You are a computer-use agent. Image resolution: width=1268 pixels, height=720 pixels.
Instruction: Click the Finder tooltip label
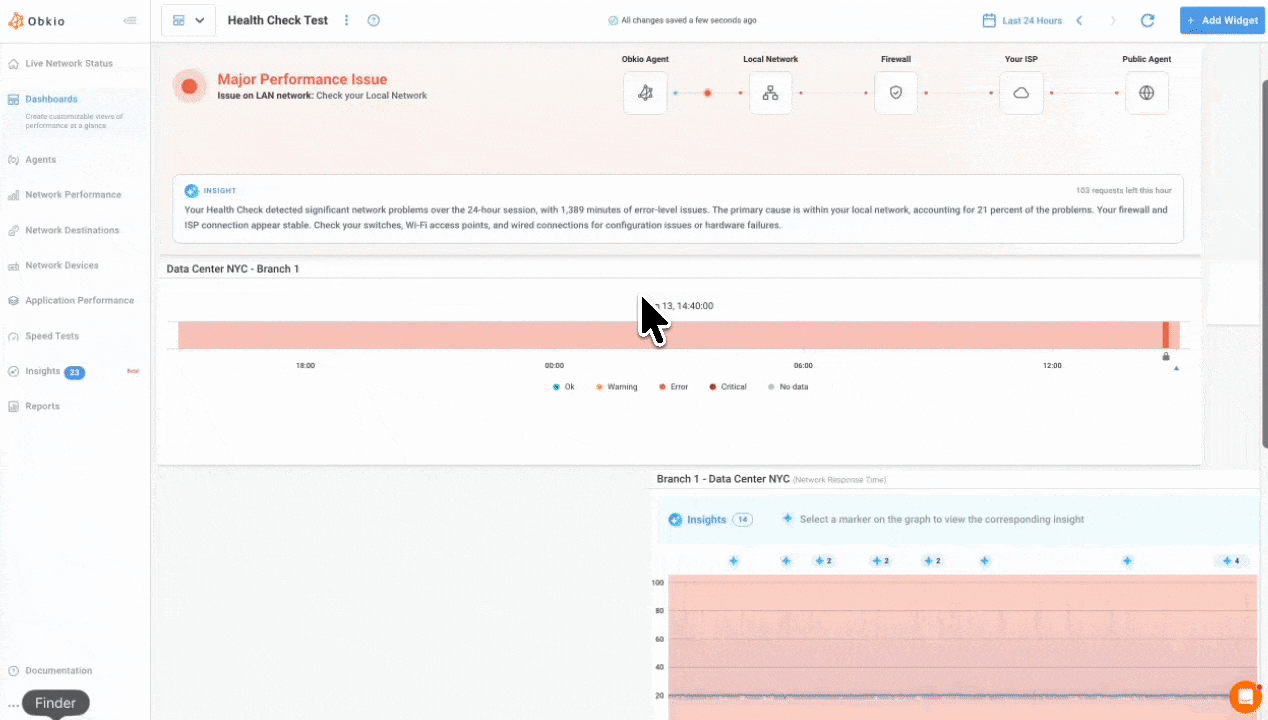[x=56, y=703]
